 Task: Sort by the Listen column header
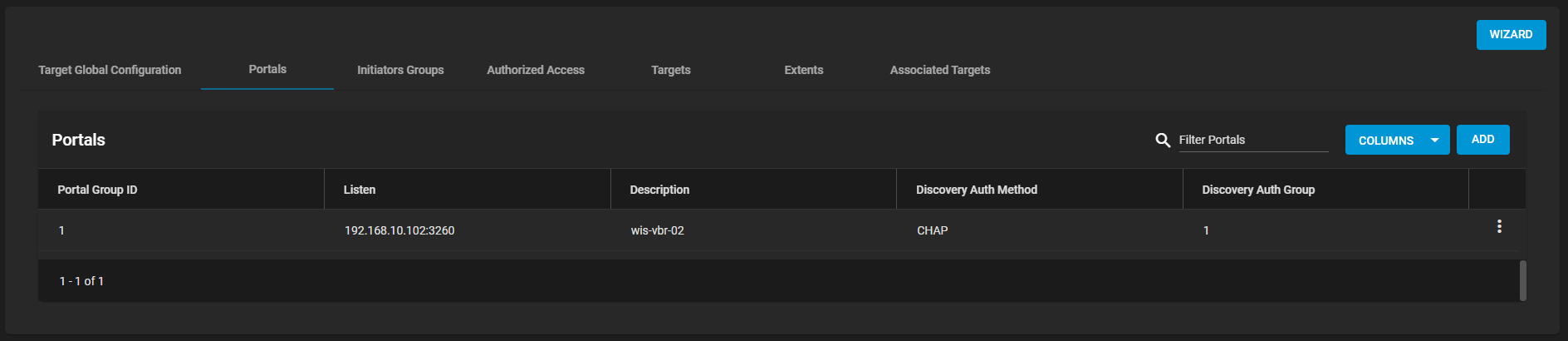(360, 190)
